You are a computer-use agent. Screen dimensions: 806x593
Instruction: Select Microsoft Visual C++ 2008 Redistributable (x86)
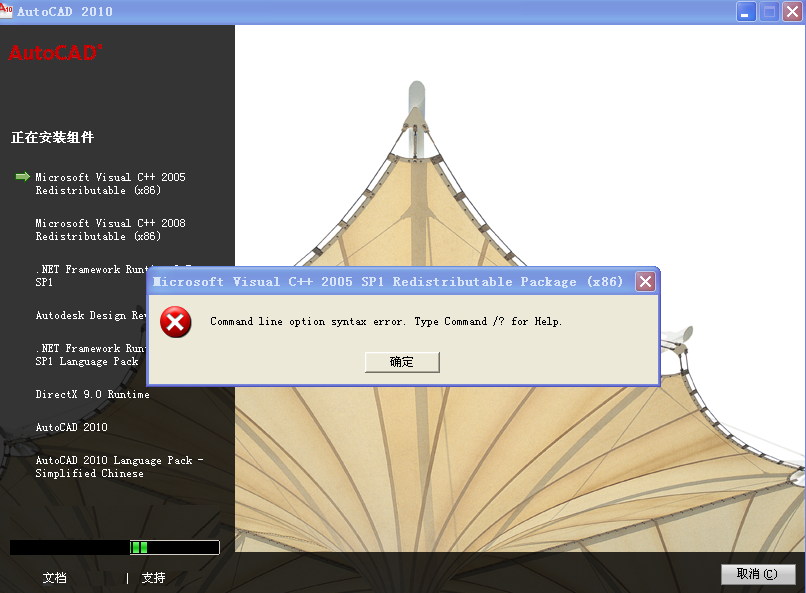pyautogui.click(x=111, y=230)
